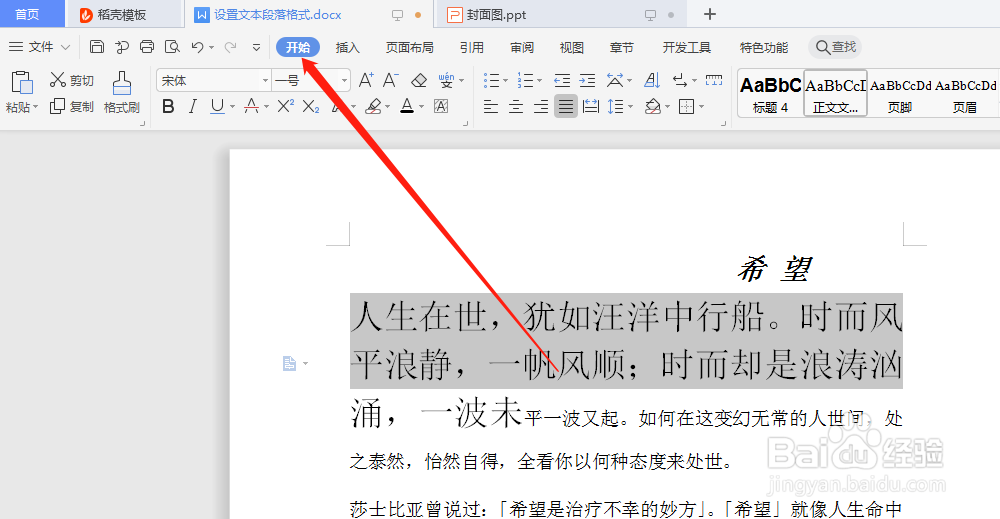Image resolution: width=1000 pixels, height=519 pixels.
Task: Open the 引用 tab
Action: [472, 47]
